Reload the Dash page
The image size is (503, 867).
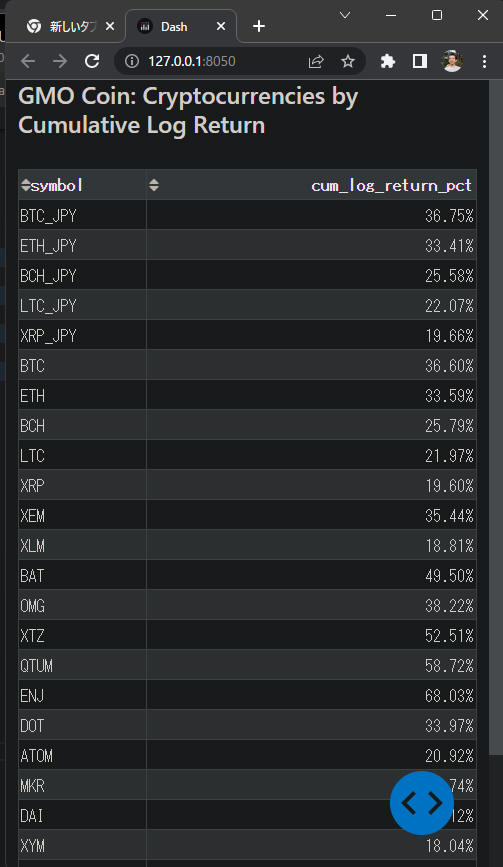coord(92,61)
